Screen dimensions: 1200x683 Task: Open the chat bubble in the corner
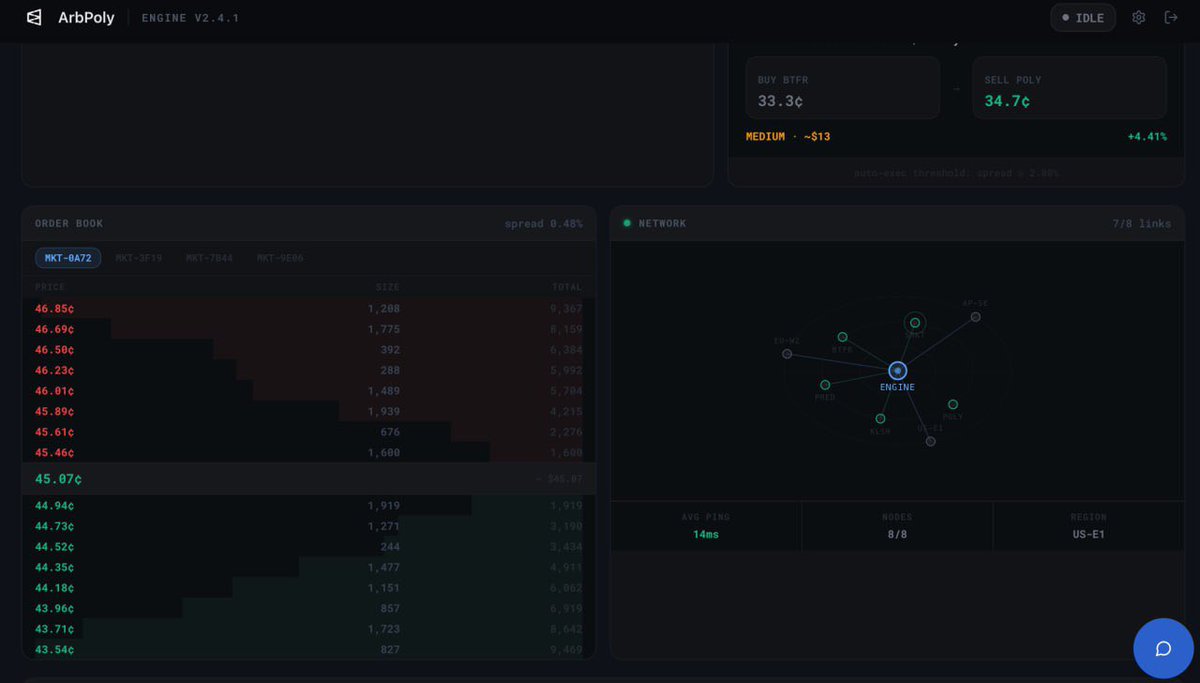tap(1163, 648)
